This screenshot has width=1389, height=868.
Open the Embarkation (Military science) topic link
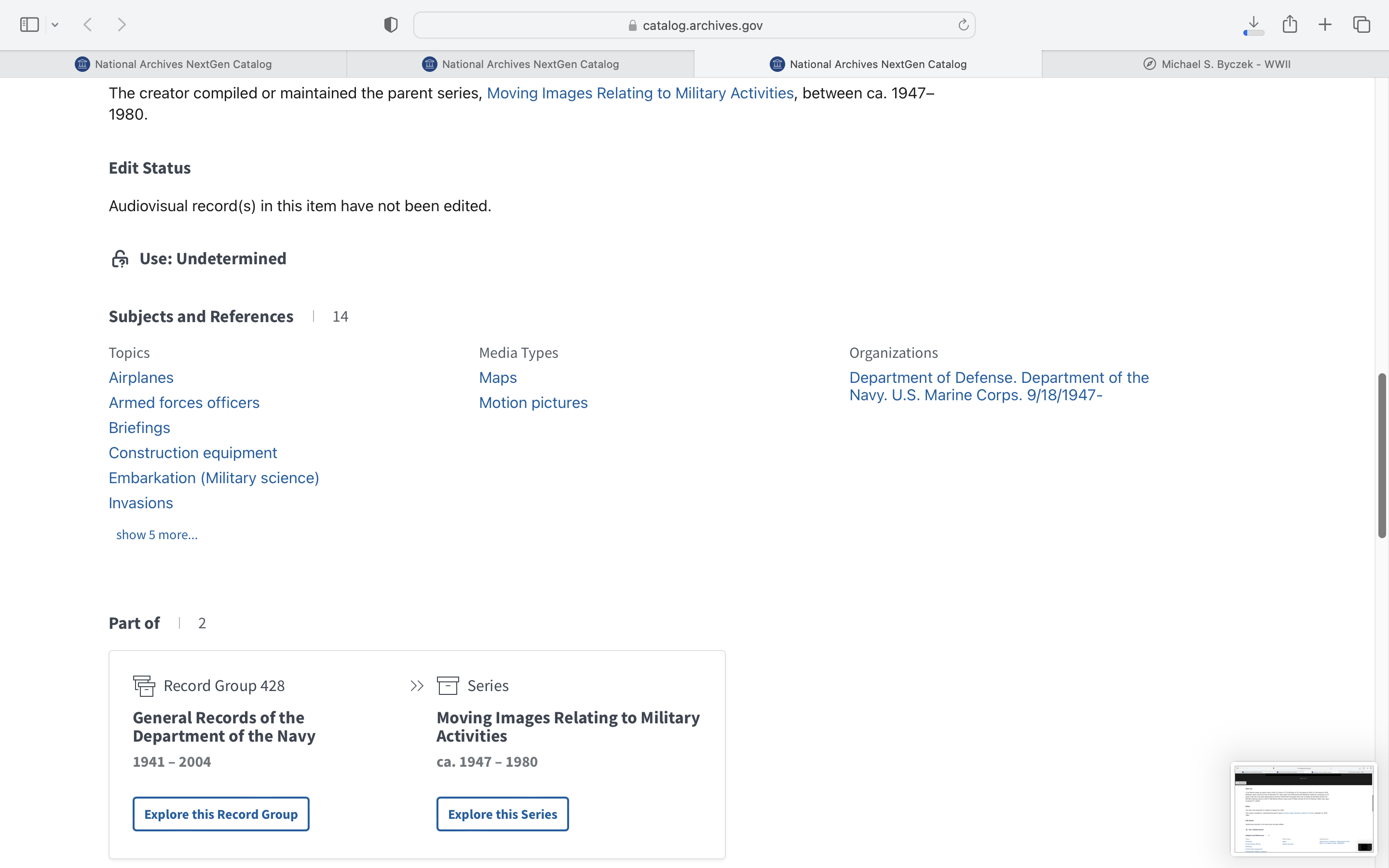[x=214, y=477]
